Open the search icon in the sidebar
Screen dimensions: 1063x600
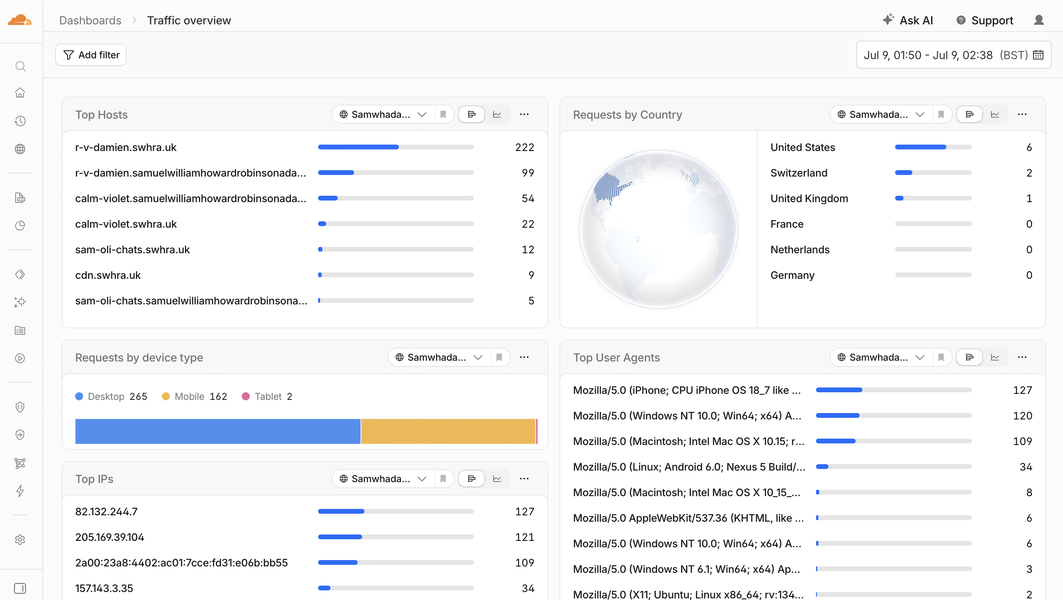(x=20, y=66)
